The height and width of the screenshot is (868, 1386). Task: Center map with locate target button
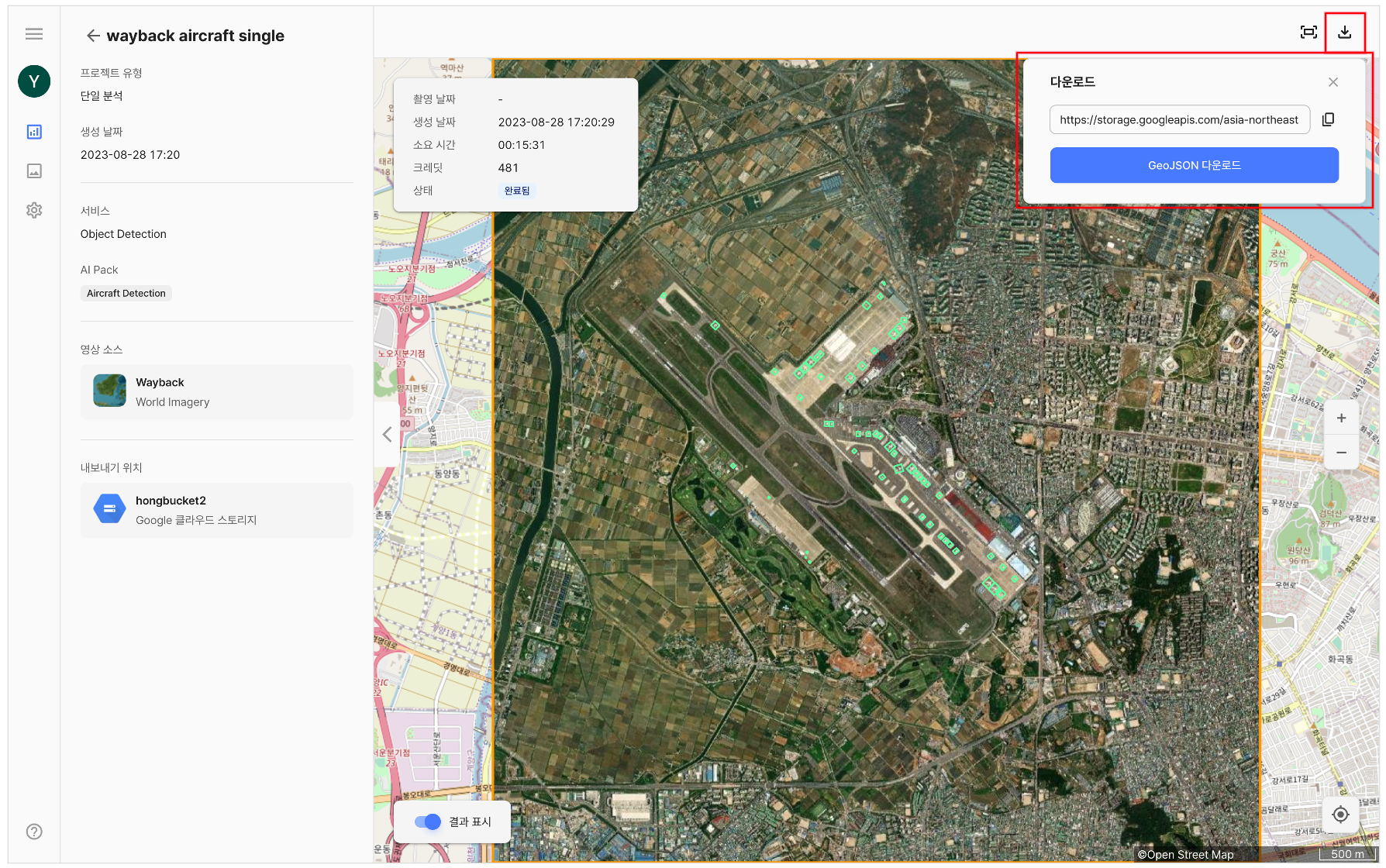[x=1341, y=815]
